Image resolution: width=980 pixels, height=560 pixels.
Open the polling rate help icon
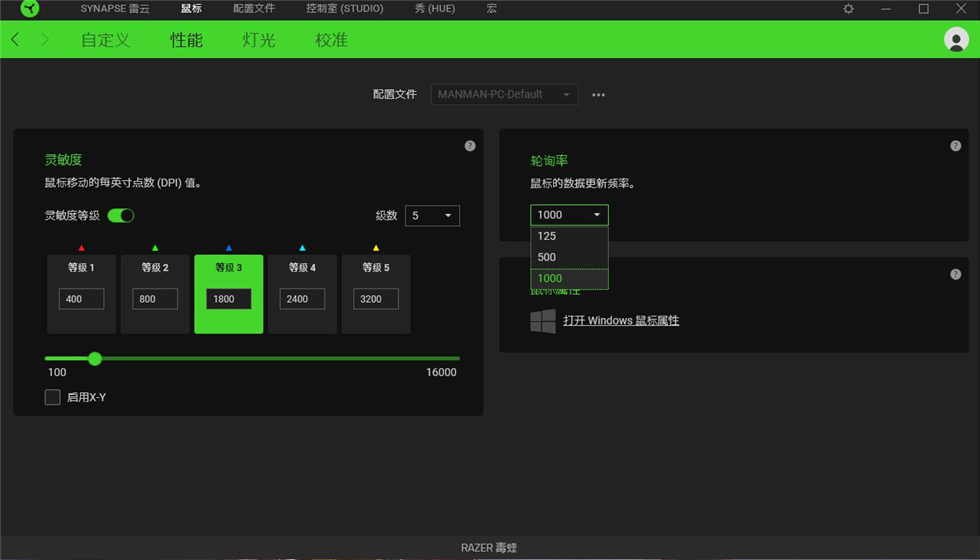coord(956,146)
